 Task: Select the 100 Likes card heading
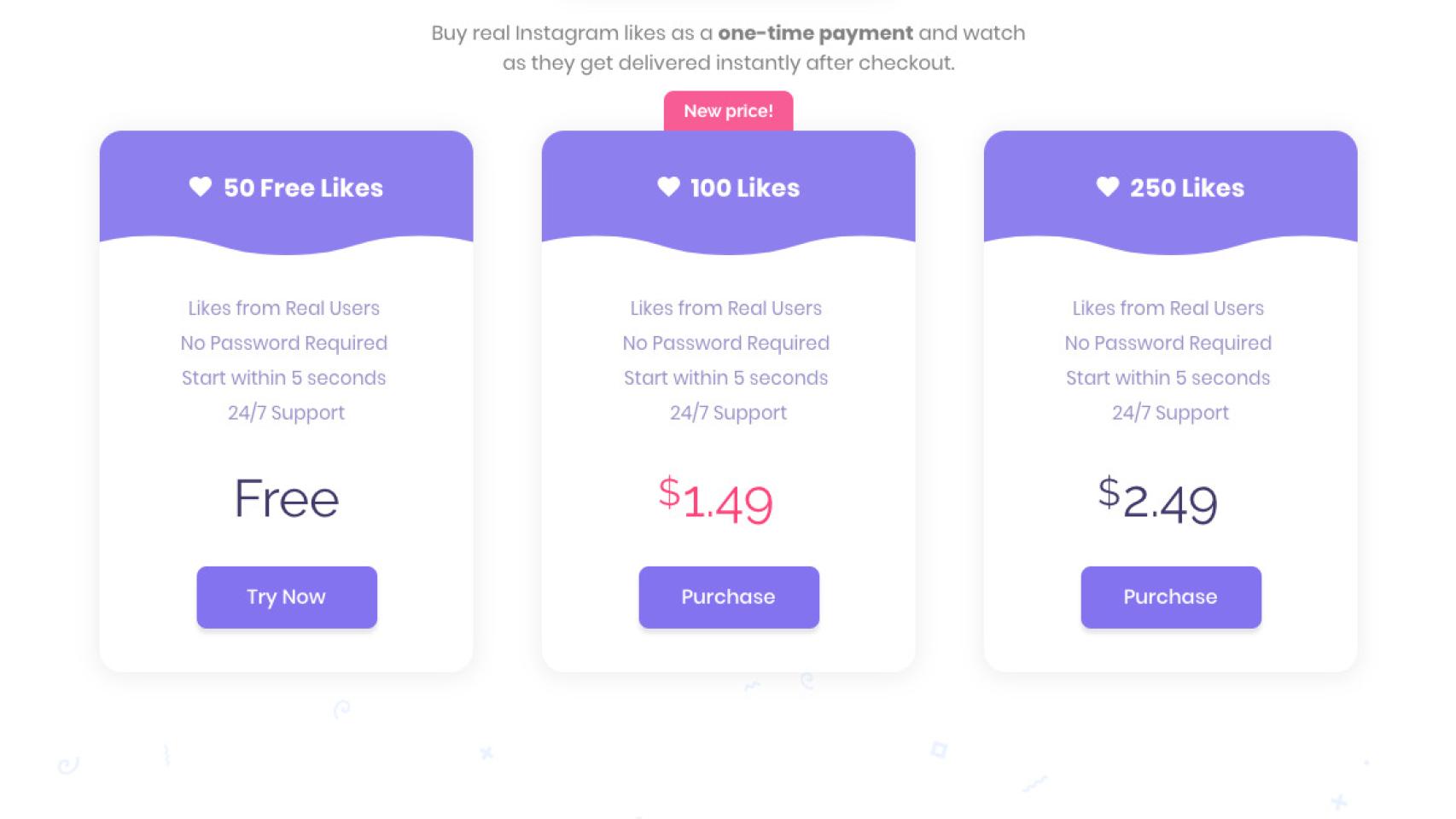(x=744, y=188)
